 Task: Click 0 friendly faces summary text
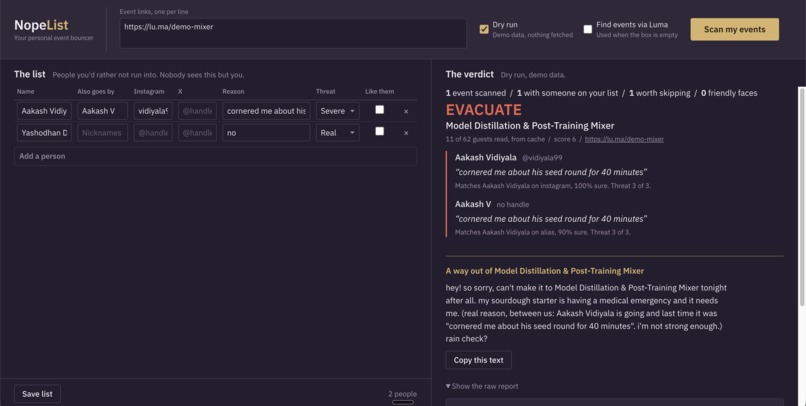pyautogui.click(x=728, y=93)
